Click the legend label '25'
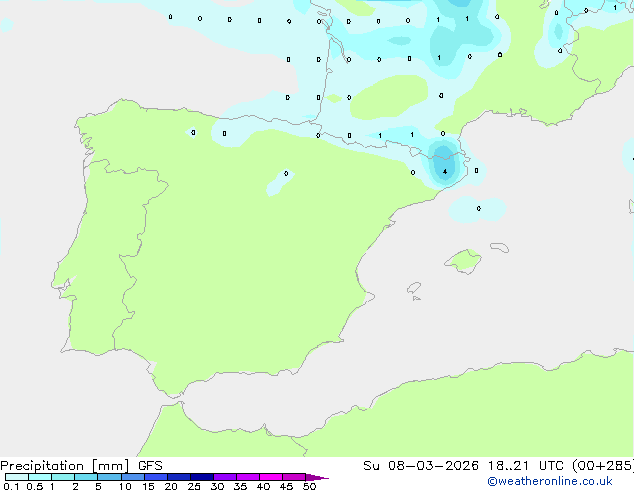 coord(194,486)
